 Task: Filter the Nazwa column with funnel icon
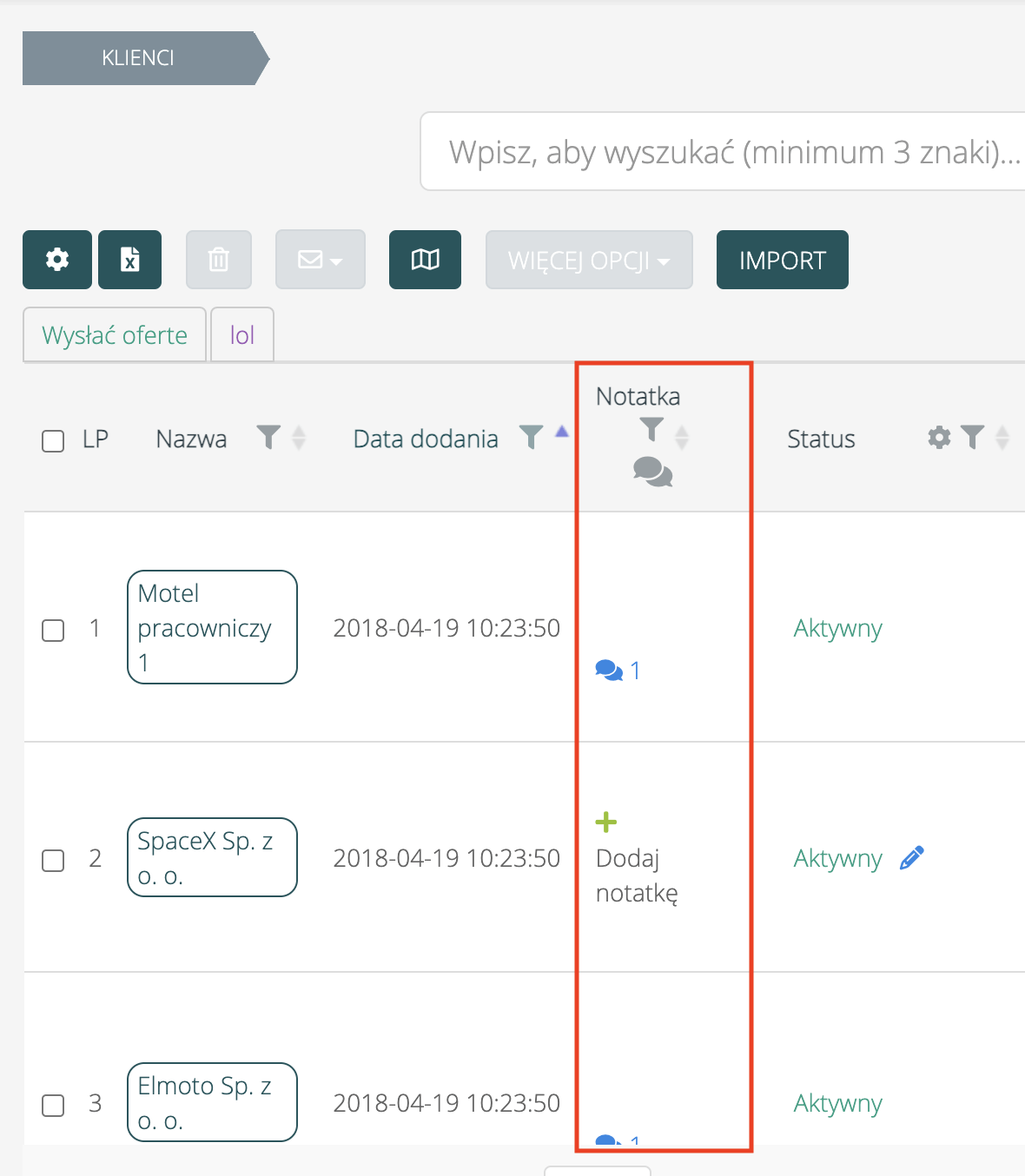click(269, 437)
